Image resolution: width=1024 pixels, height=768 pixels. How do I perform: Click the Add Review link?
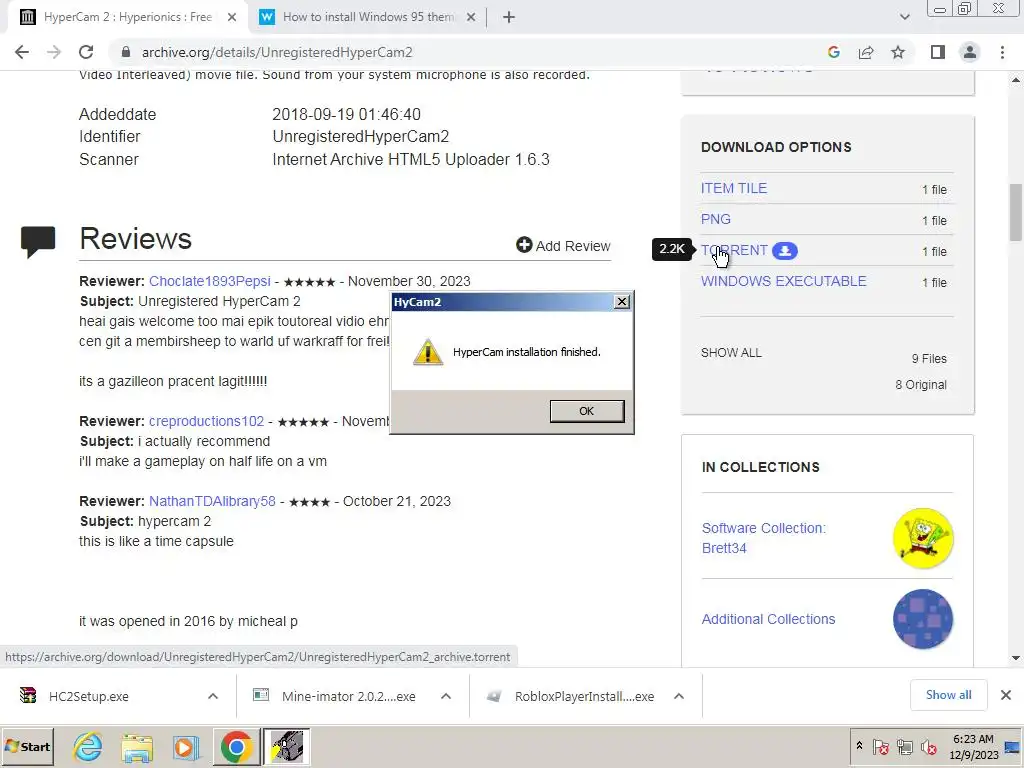[563, 246]
